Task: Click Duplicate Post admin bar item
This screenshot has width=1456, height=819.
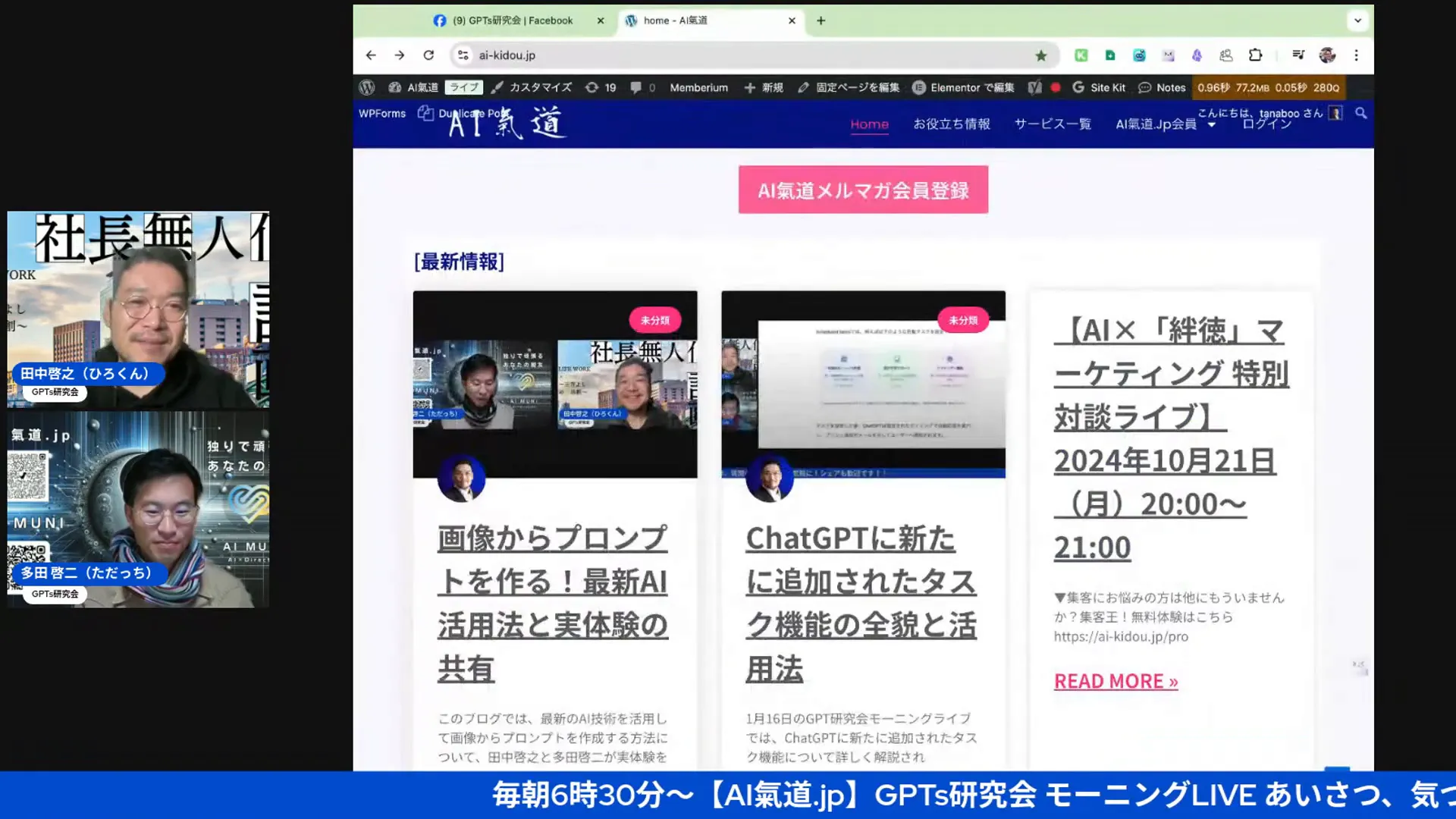Action: 464,113
